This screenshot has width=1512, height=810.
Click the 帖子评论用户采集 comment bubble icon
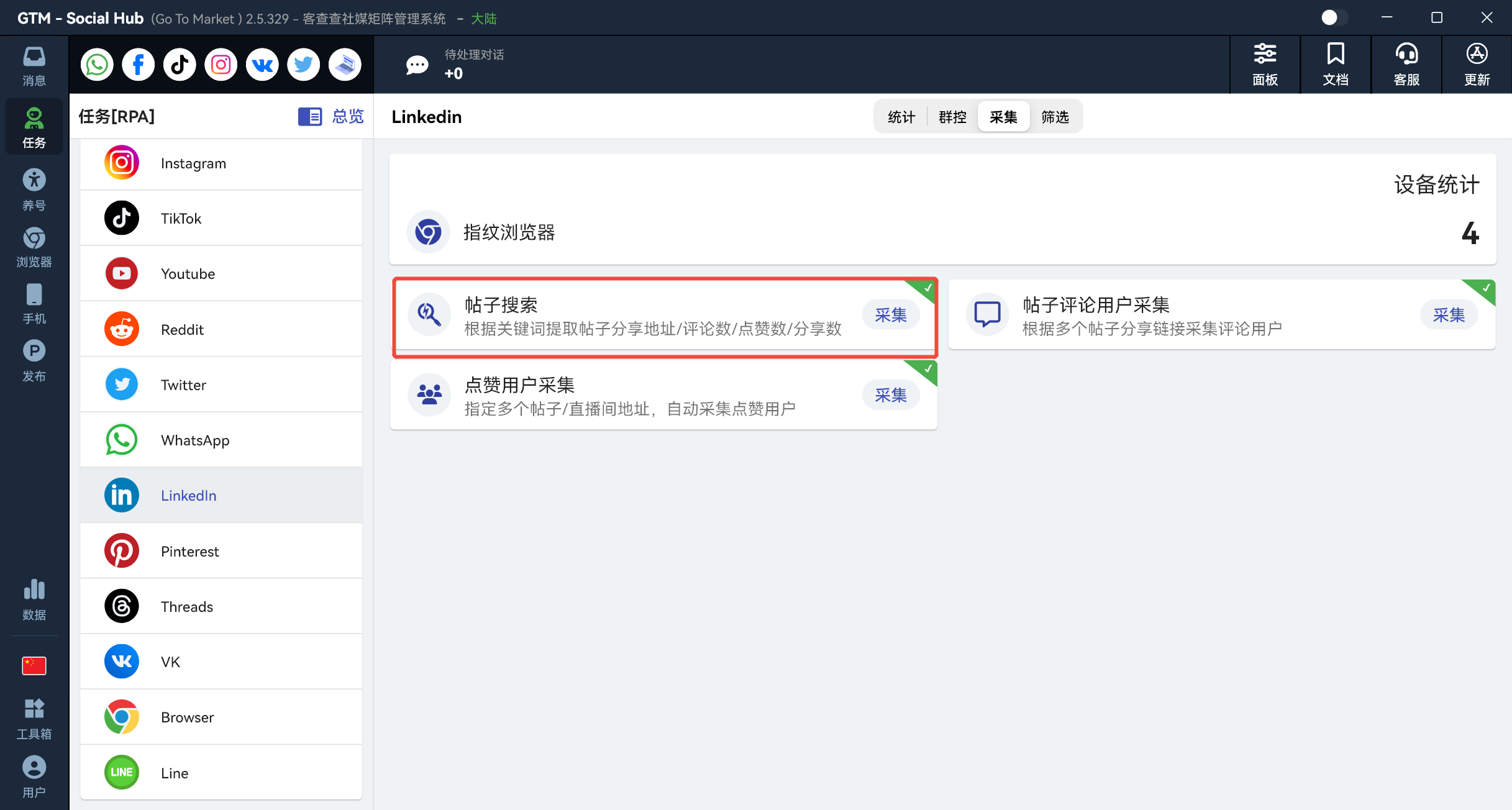click(987, 314)
